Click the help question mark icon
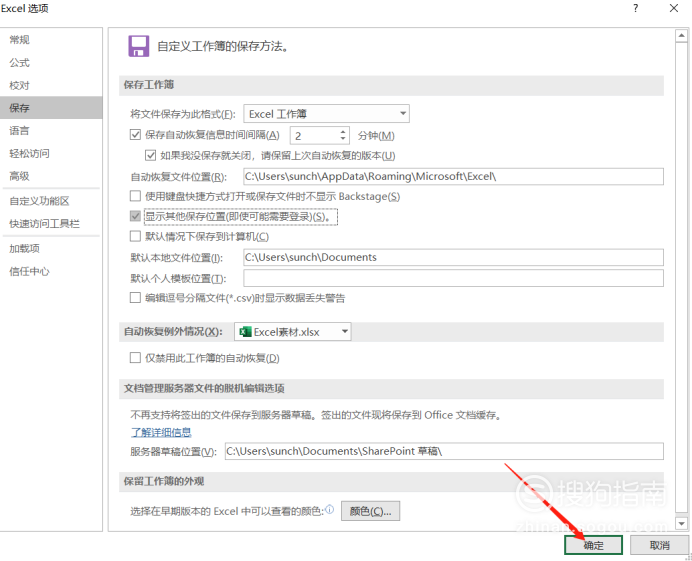 tap(636, 8)
